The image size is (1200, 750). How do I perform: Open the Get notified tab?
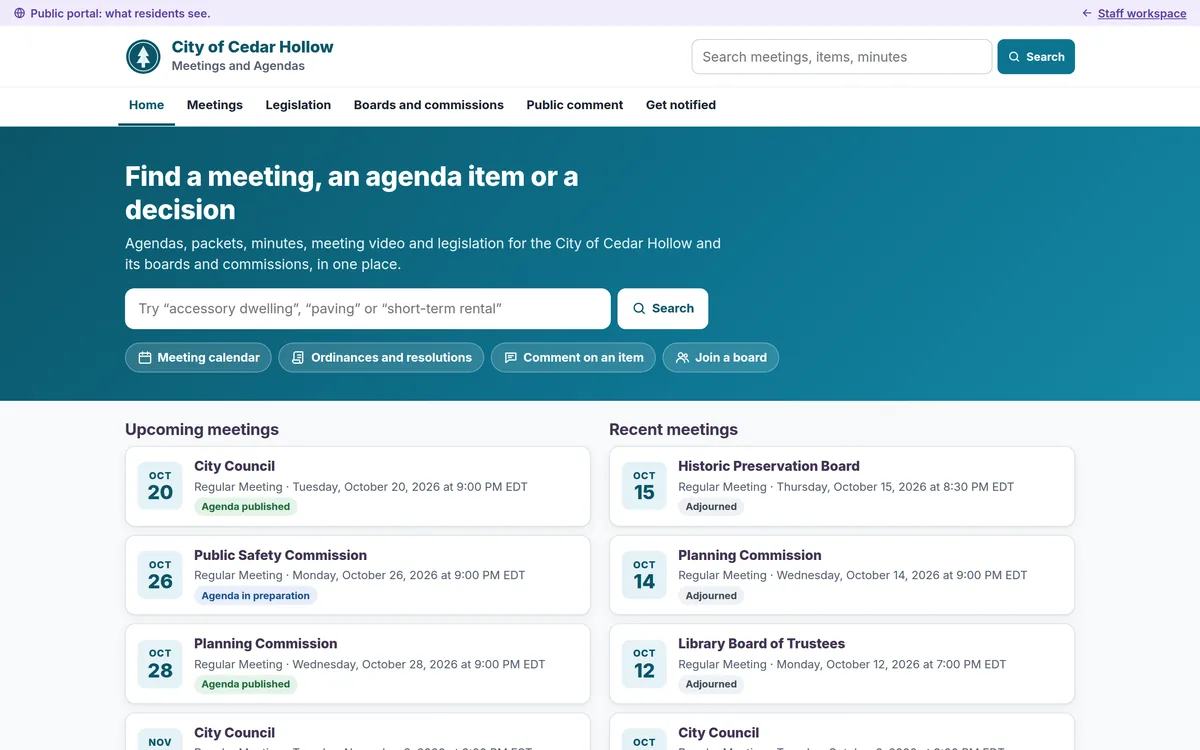coord(681,105)
